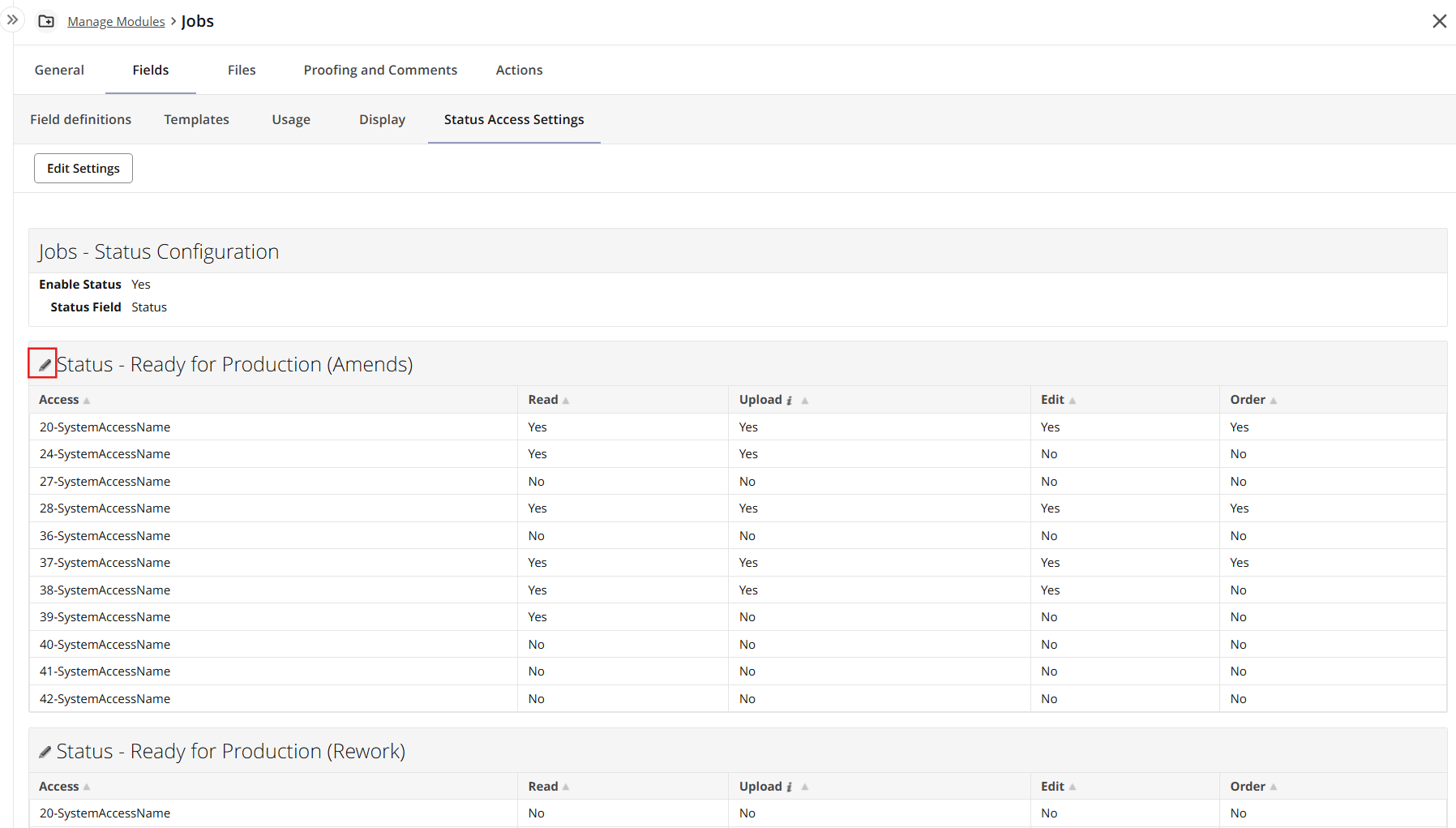Screen dimensions: 1456x828
Task: Click the Status - Ready for Production (Rework) heading
Action: tap(231, 752)
